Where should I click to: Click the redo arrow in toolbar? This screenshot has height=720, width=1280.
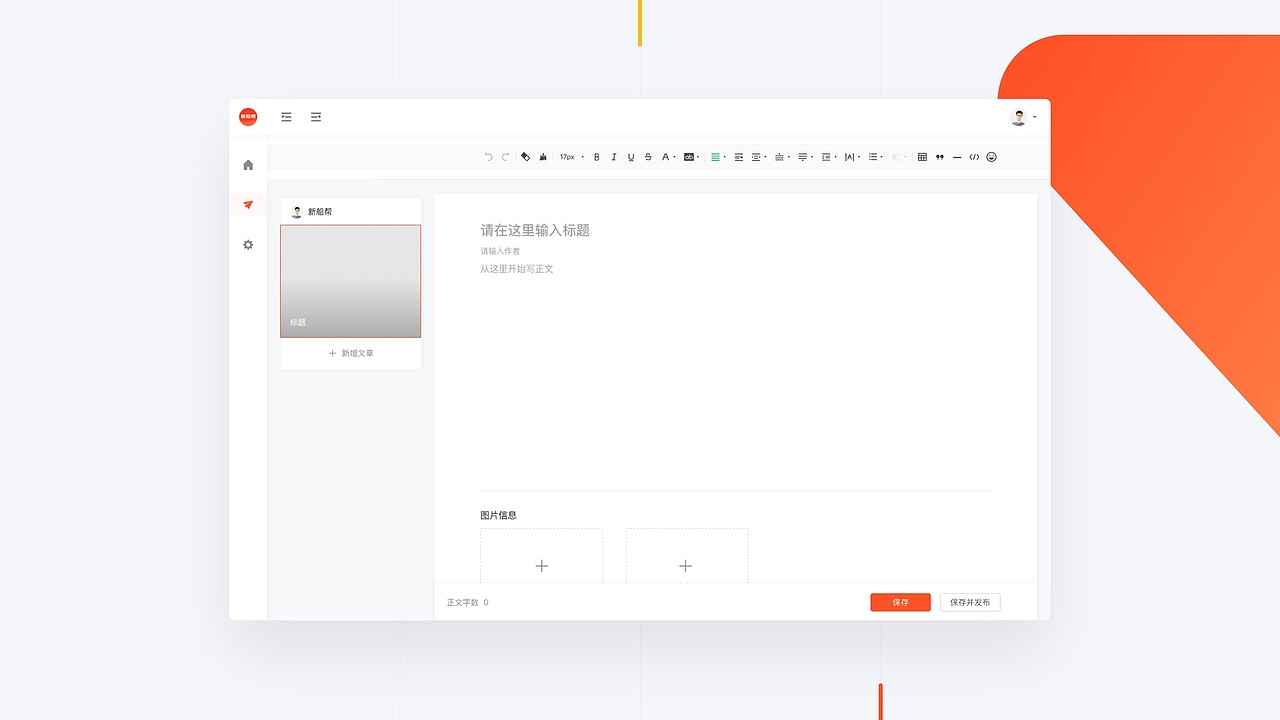pos(505,157)
